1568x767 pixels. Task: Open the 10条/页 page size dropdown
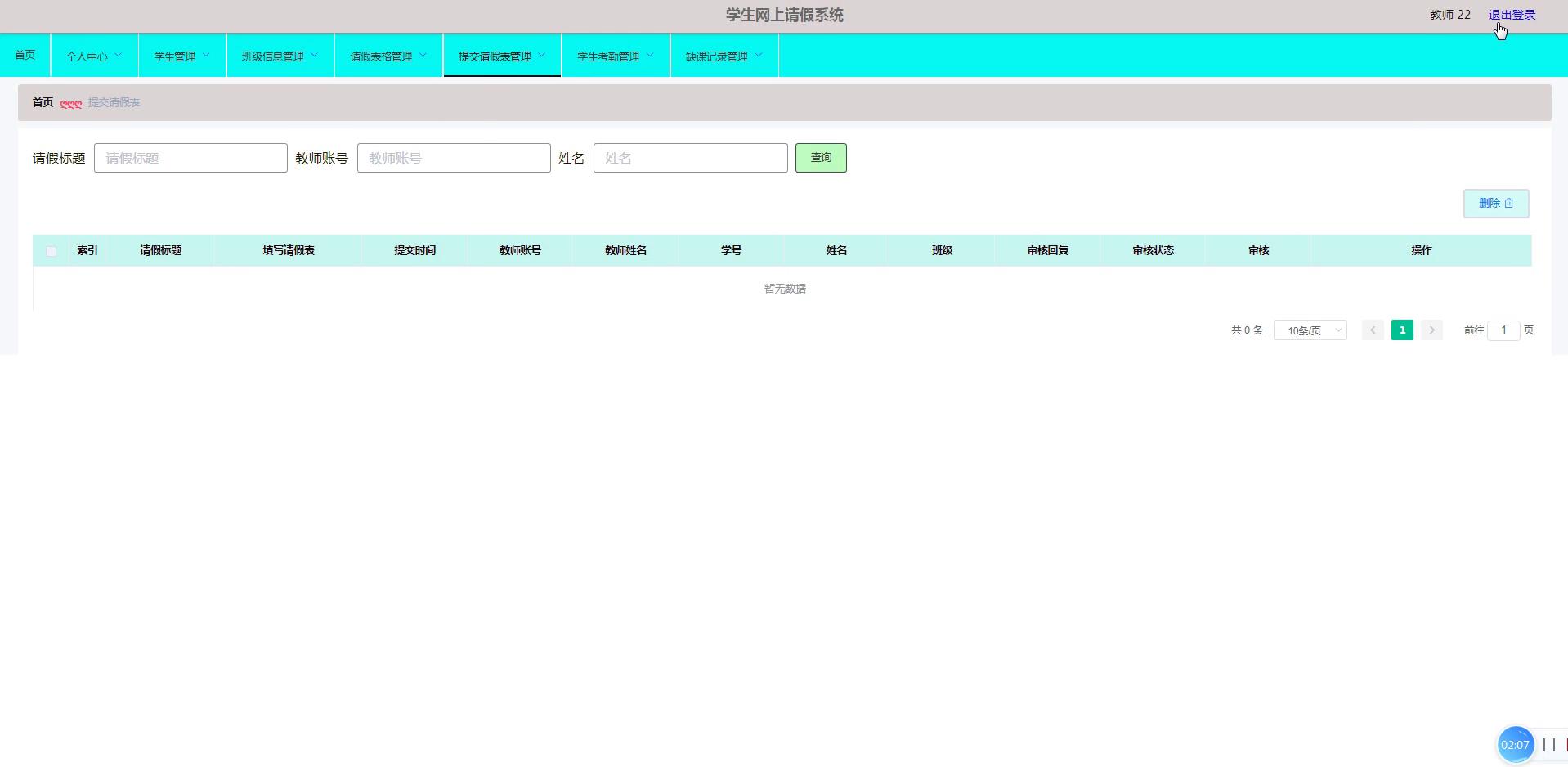[x=1310, y=330]
